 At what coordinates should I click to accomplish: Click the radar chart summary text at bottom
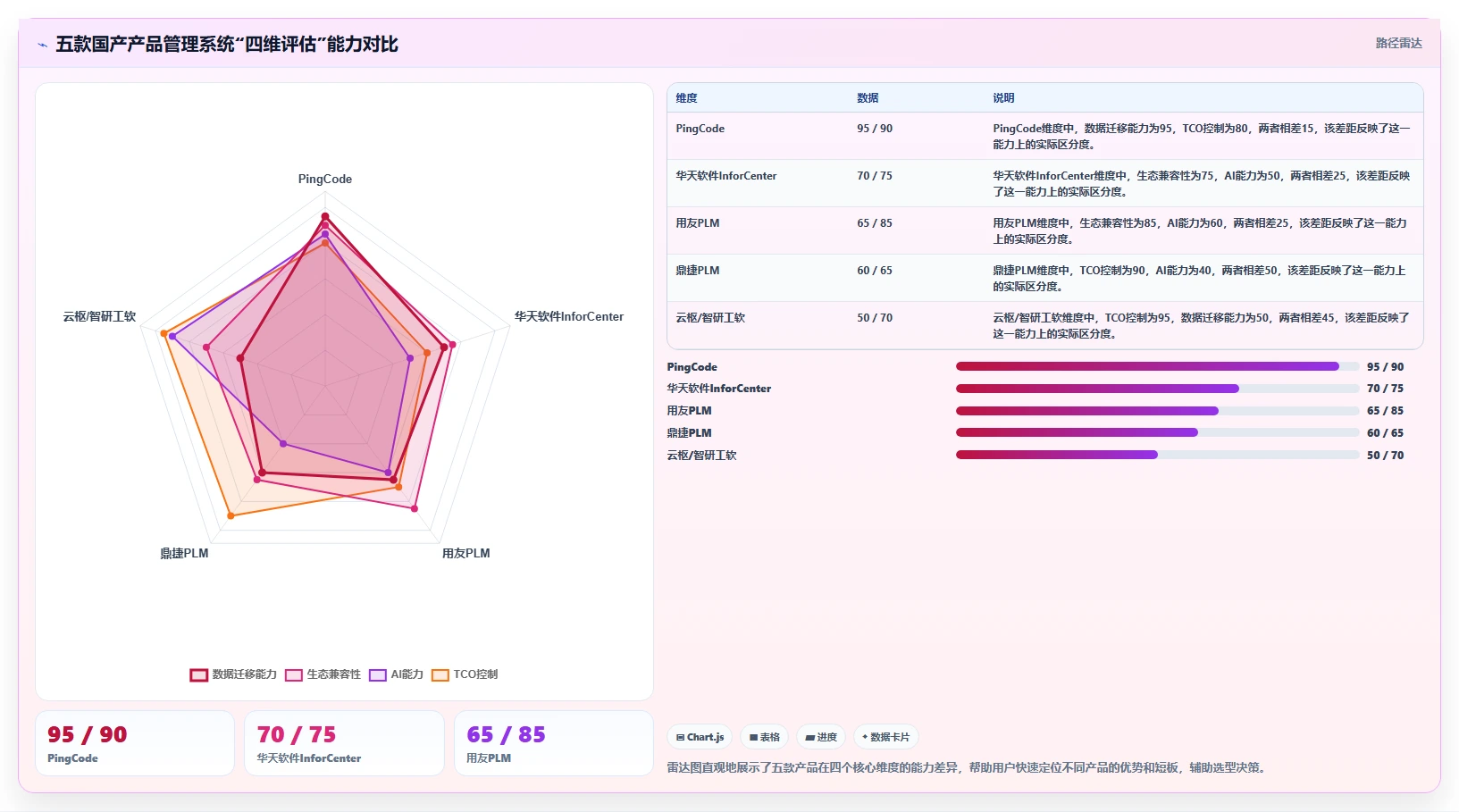[x=968, y=768]
